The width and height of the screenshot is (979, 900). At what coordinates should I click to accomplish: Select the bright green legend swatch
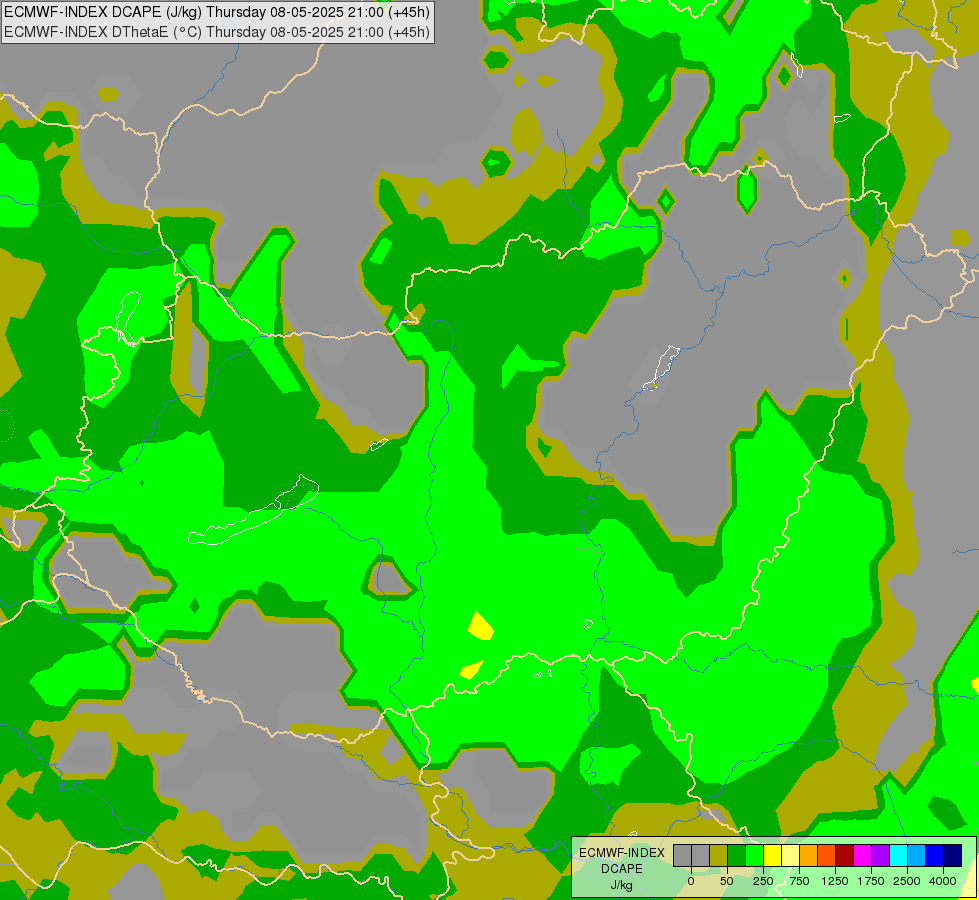click(755, 856)
